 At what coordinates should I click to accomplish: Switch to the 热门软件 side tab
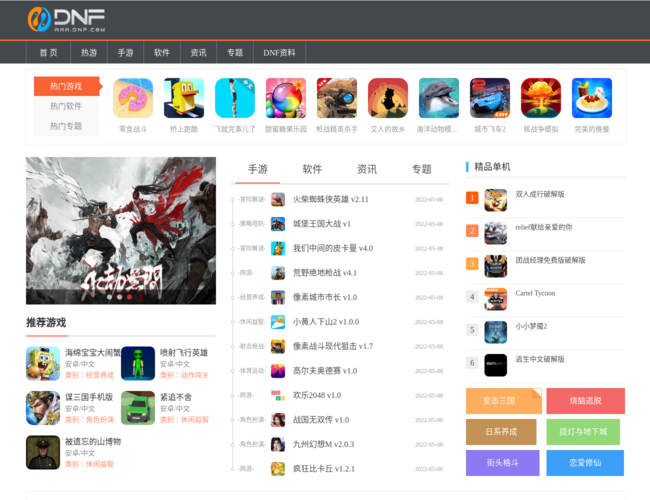(x=66, y=106)
